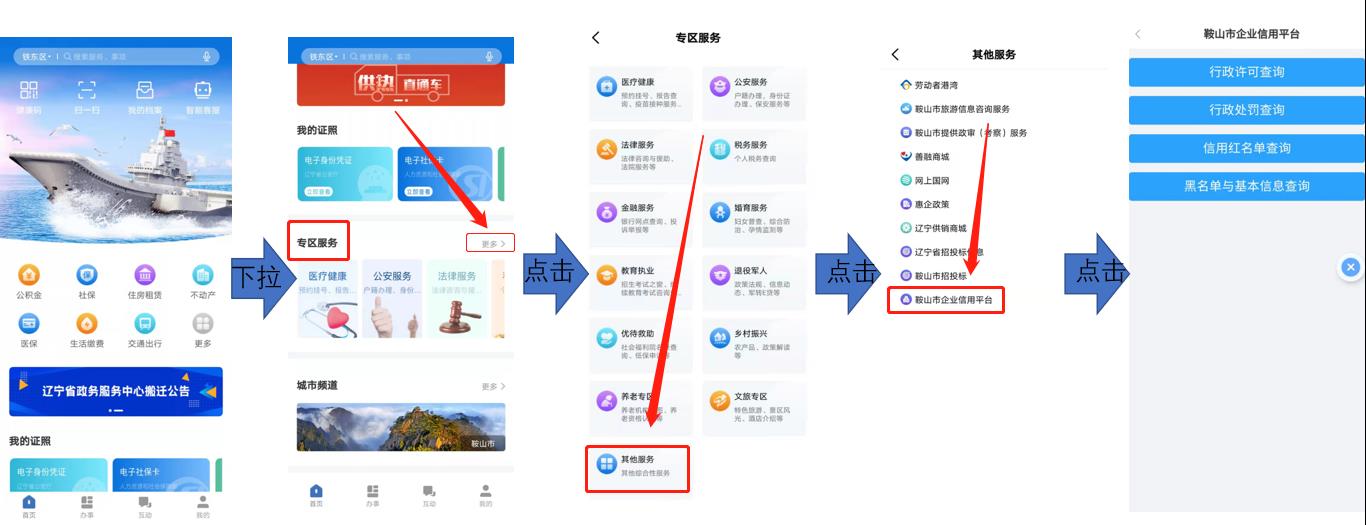Tap the 其他服务 highlighted card

tap(638, 466)
